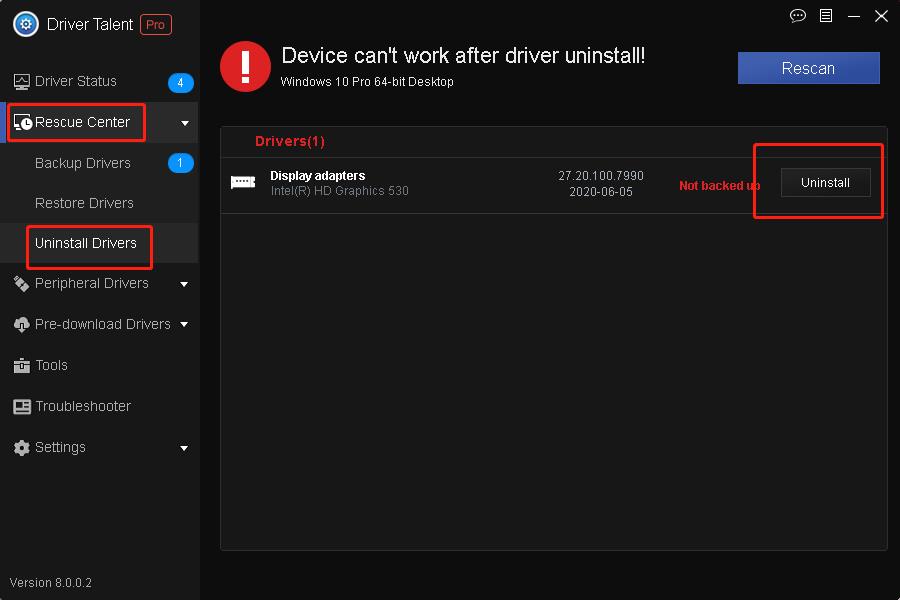Open the Troubleshooter section
The height and width of the screenshot is (600, 900).
pos(83,407)
